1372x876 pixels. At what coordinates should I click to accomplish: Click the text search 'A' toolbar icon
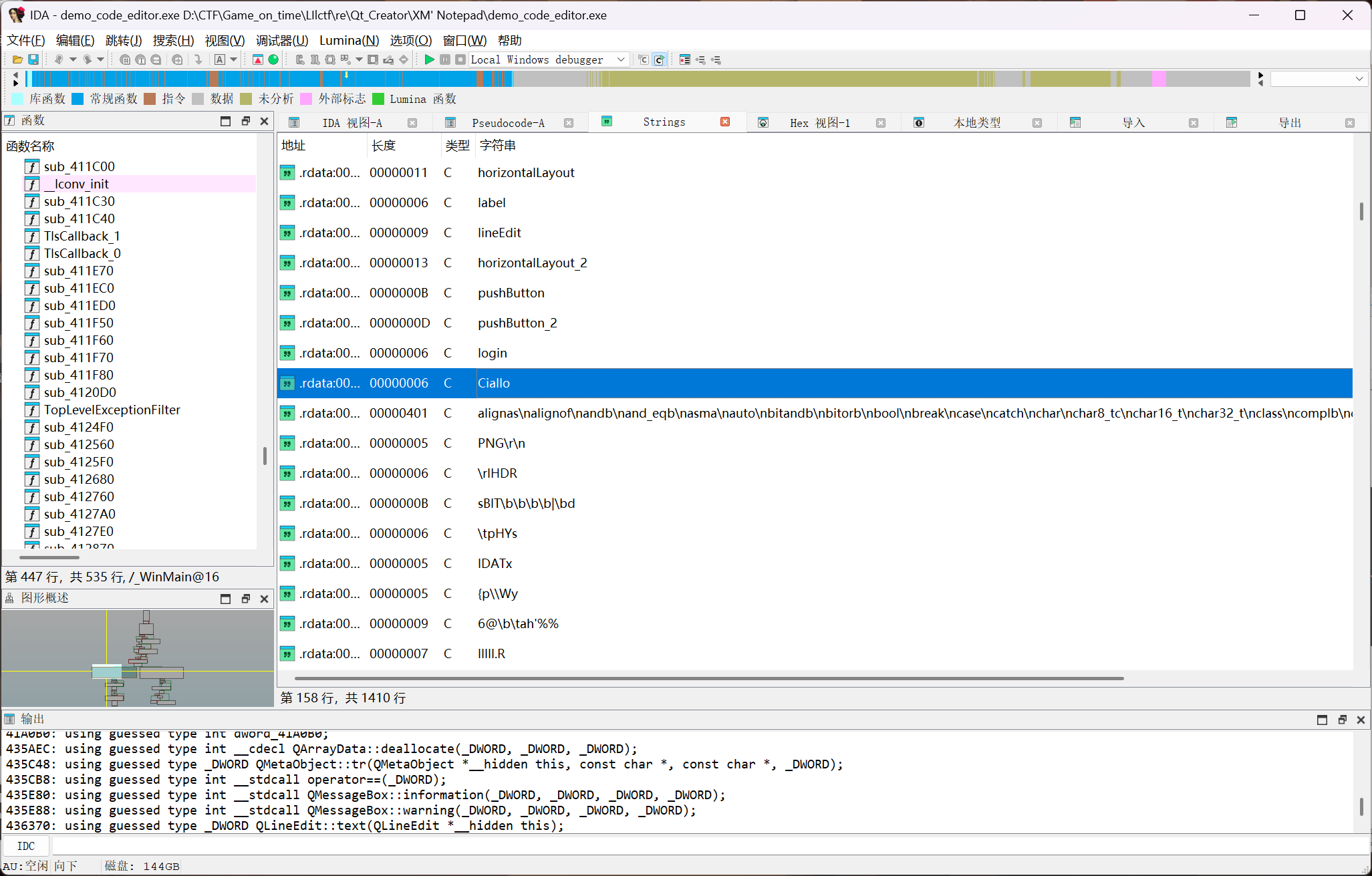pyautogui.click(x=220, y=59)
